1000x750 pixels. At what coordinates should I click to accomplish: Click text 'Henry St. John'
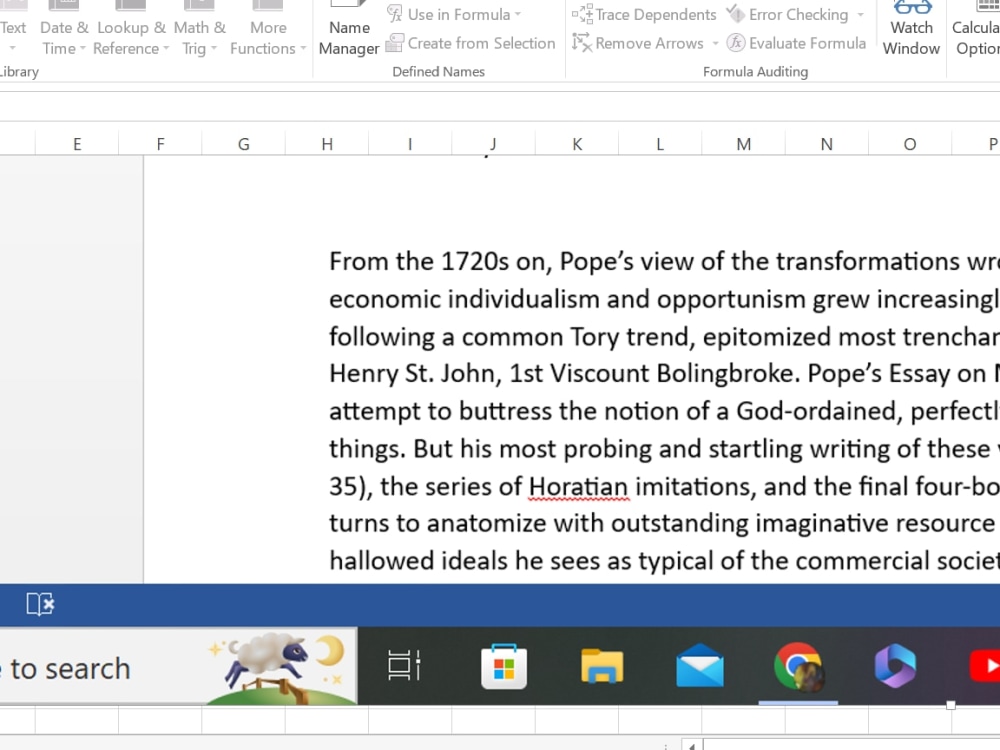415,374
